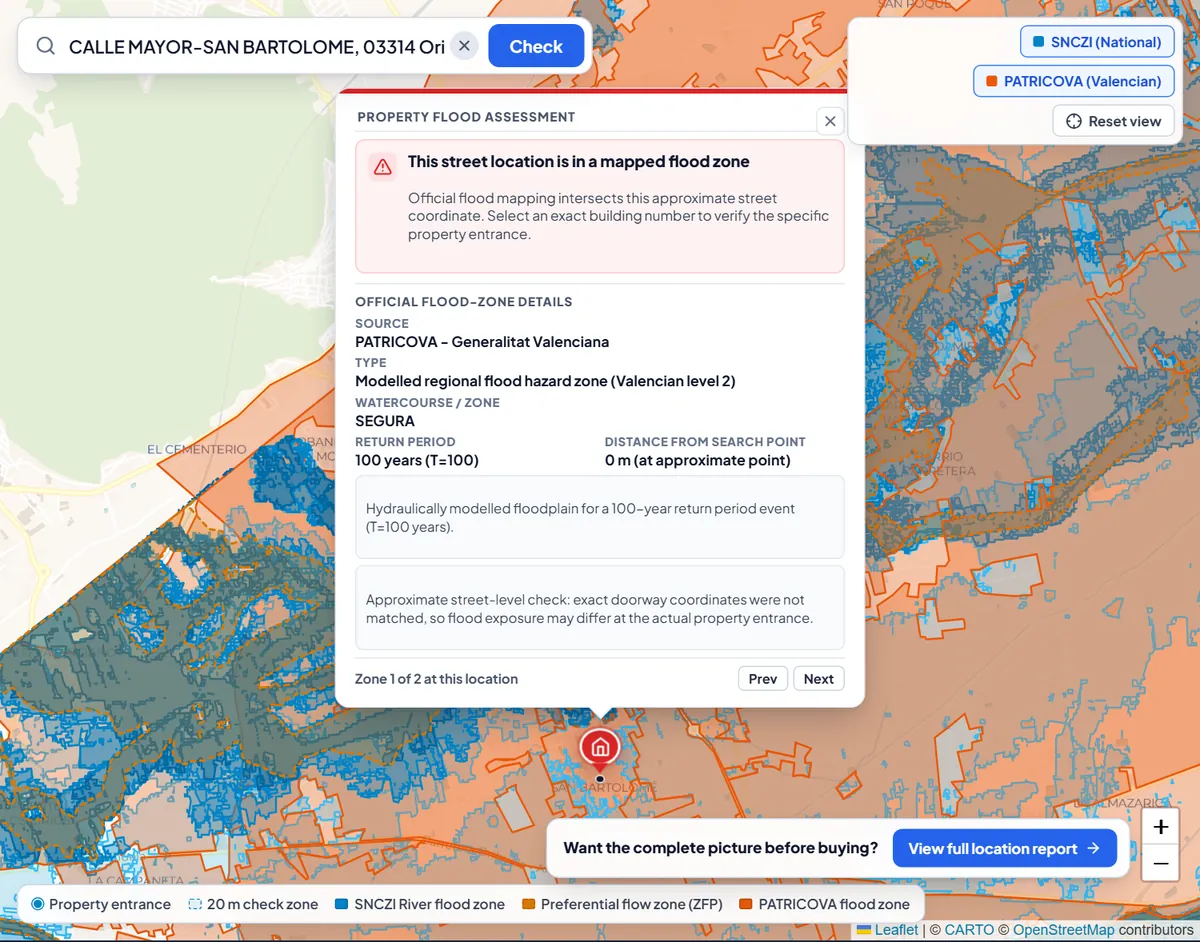Click the 'EL CEMENTERIO' map label

(196, 450)
